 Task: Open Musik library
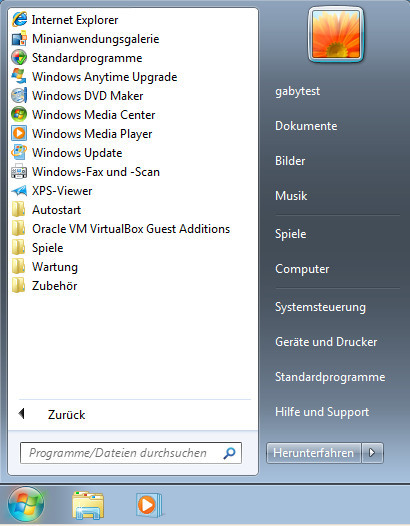pyautogui.click(x=291, y=196)
